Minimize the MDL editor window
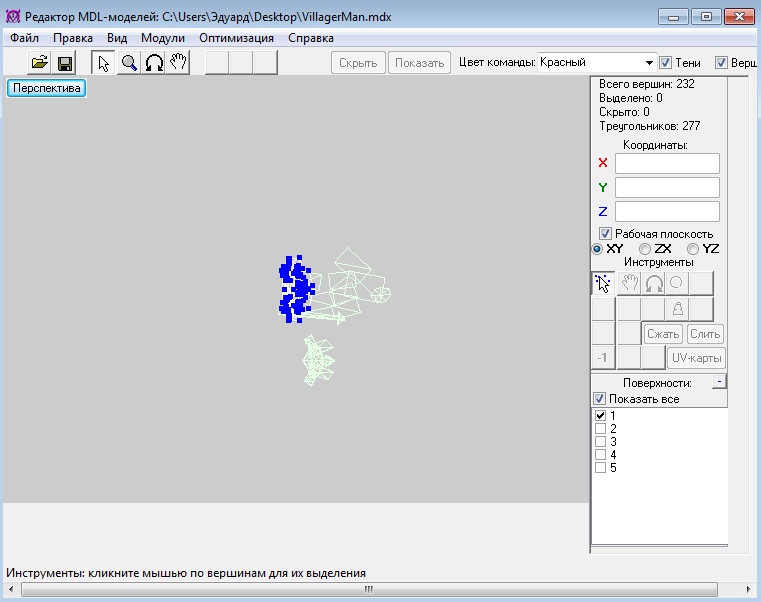Screen dimensions: 761x602 [673, 17]
